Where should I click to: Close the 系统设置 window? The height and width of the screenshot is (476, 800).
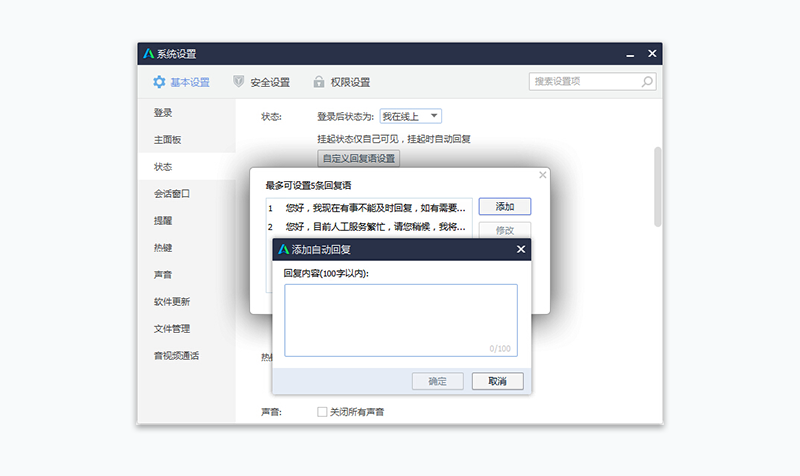(652, 54)
